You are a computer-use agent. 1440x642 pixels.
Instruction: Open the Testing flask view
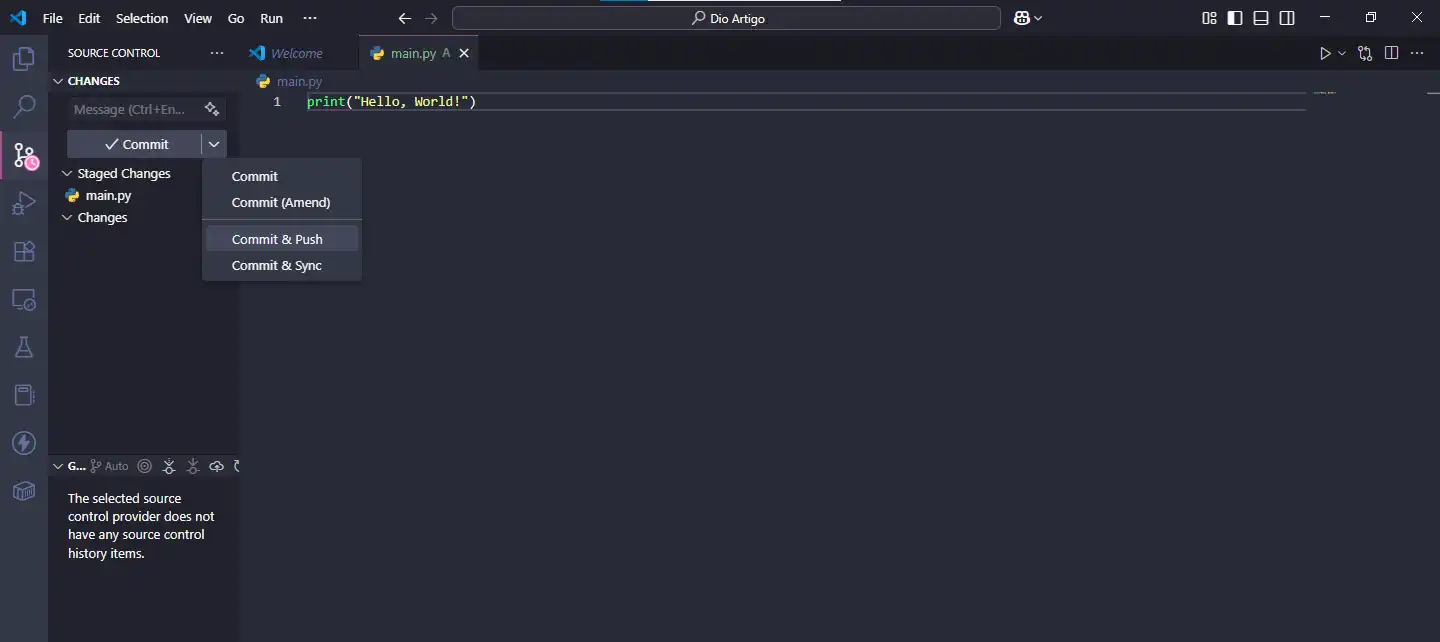[23, 347]
